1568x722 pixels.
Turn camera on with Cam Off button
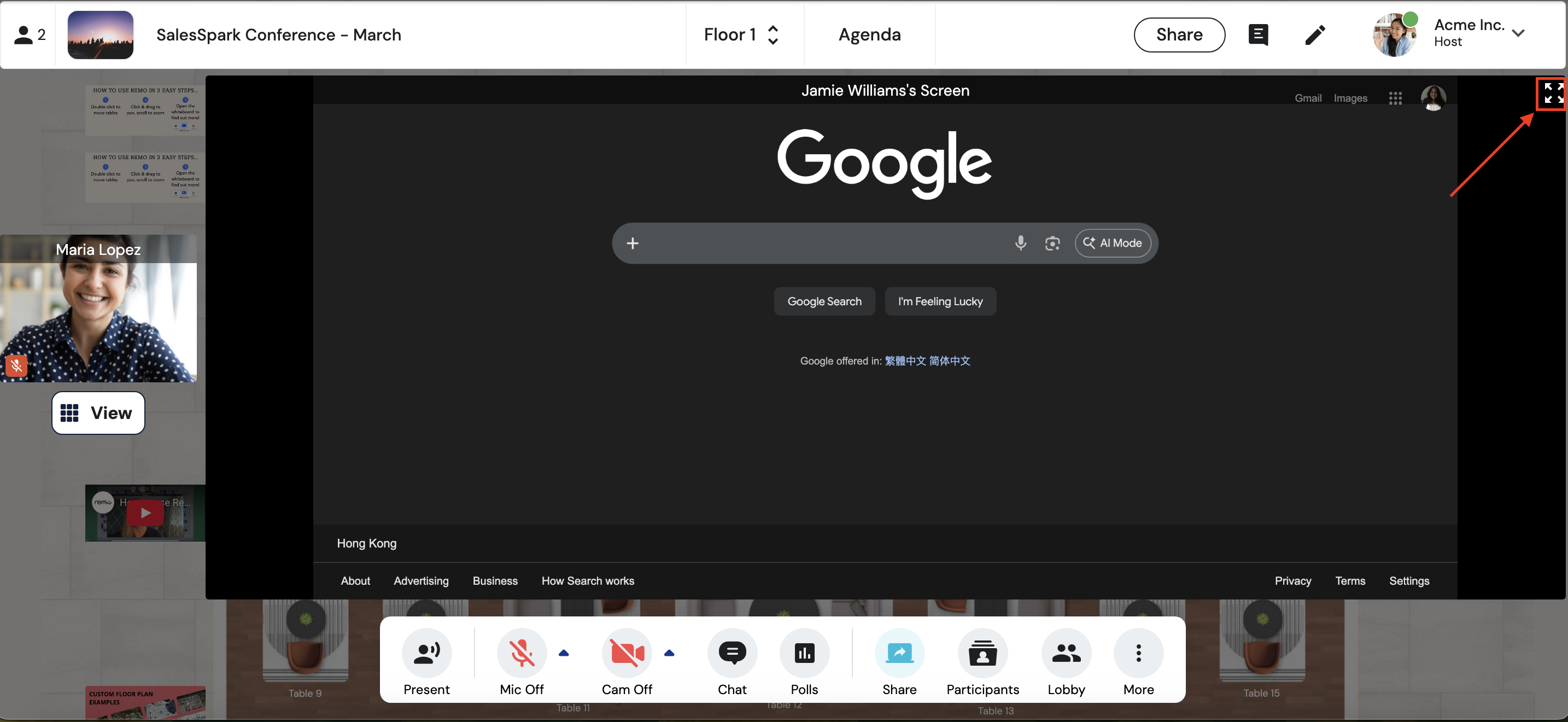click(x=627, y=654)
